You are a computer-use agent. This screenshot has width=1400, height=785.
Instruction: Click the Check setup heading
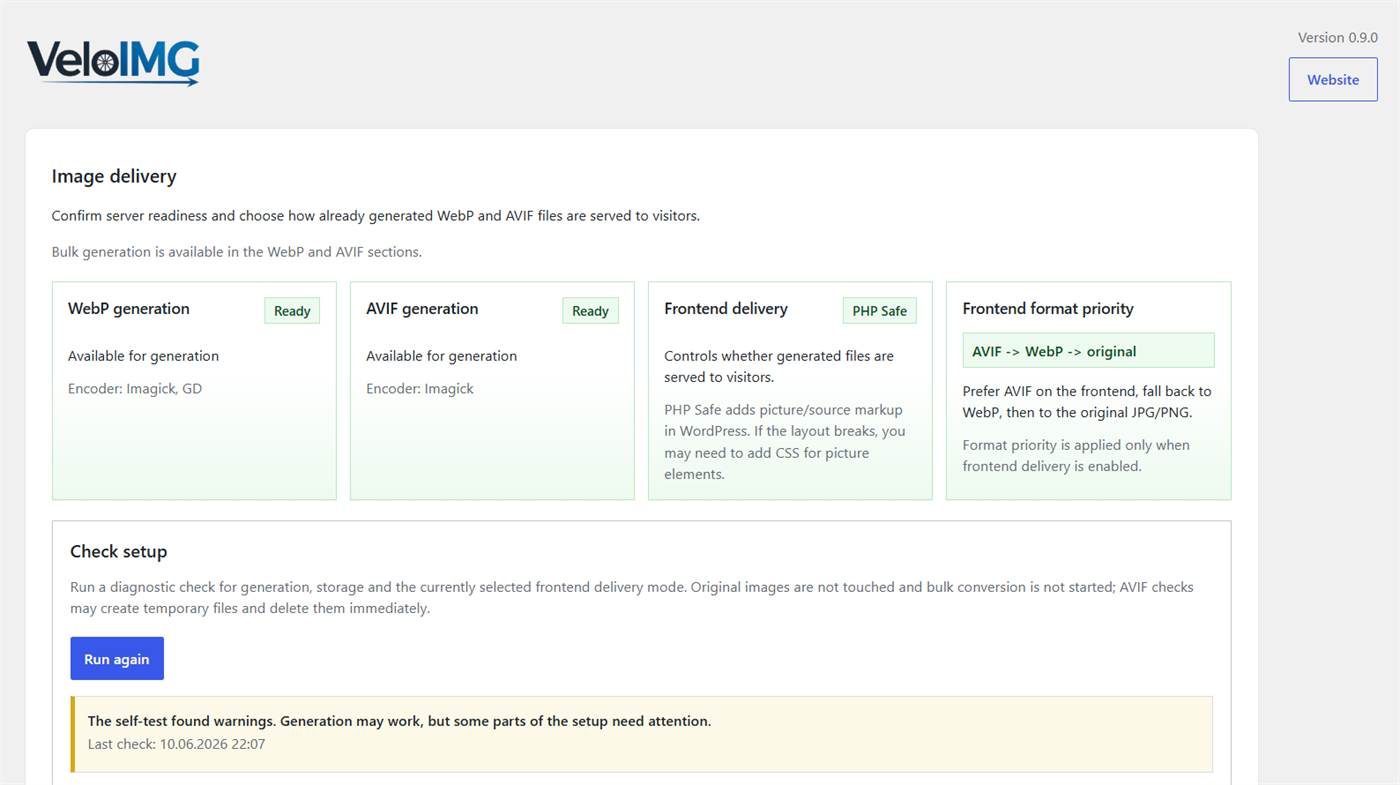[119, 552]
